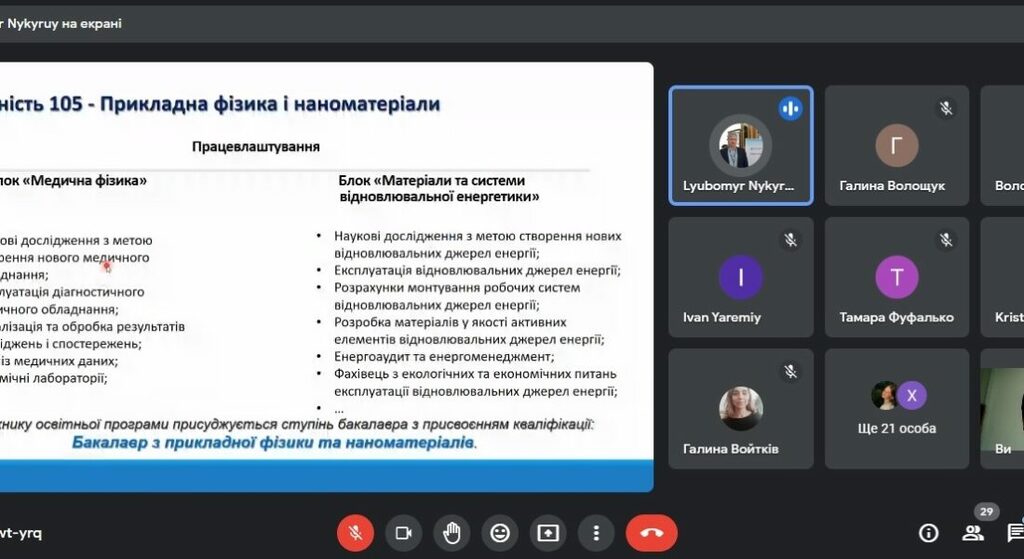The width and height of the screenshot is (1024, 559).
Task: Select Тамара Фуфалько's purple avatar
Action: tap(897, 277)
